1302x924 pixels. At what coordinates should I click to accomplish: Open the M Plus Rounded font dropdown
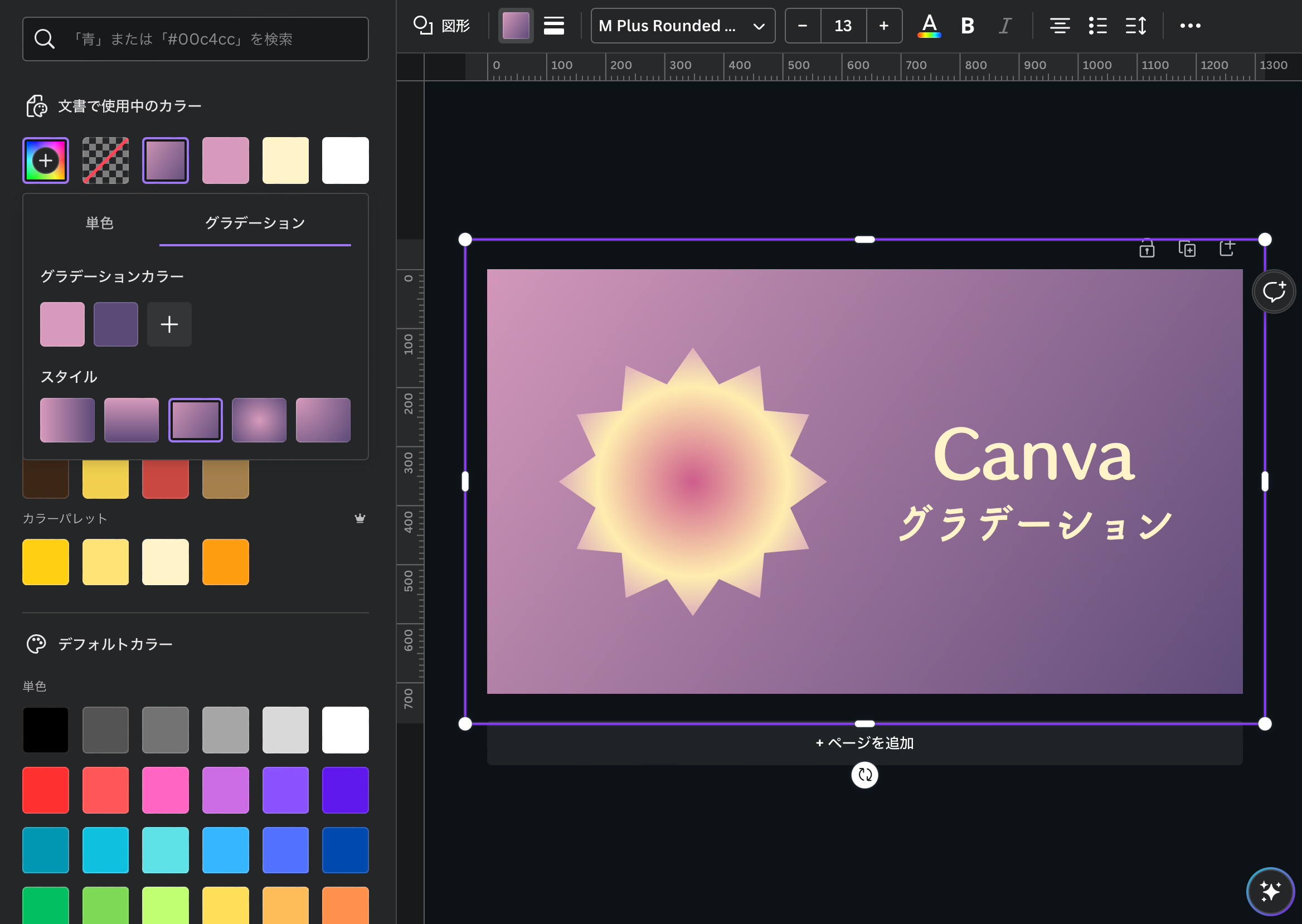(x=682, y=26)
